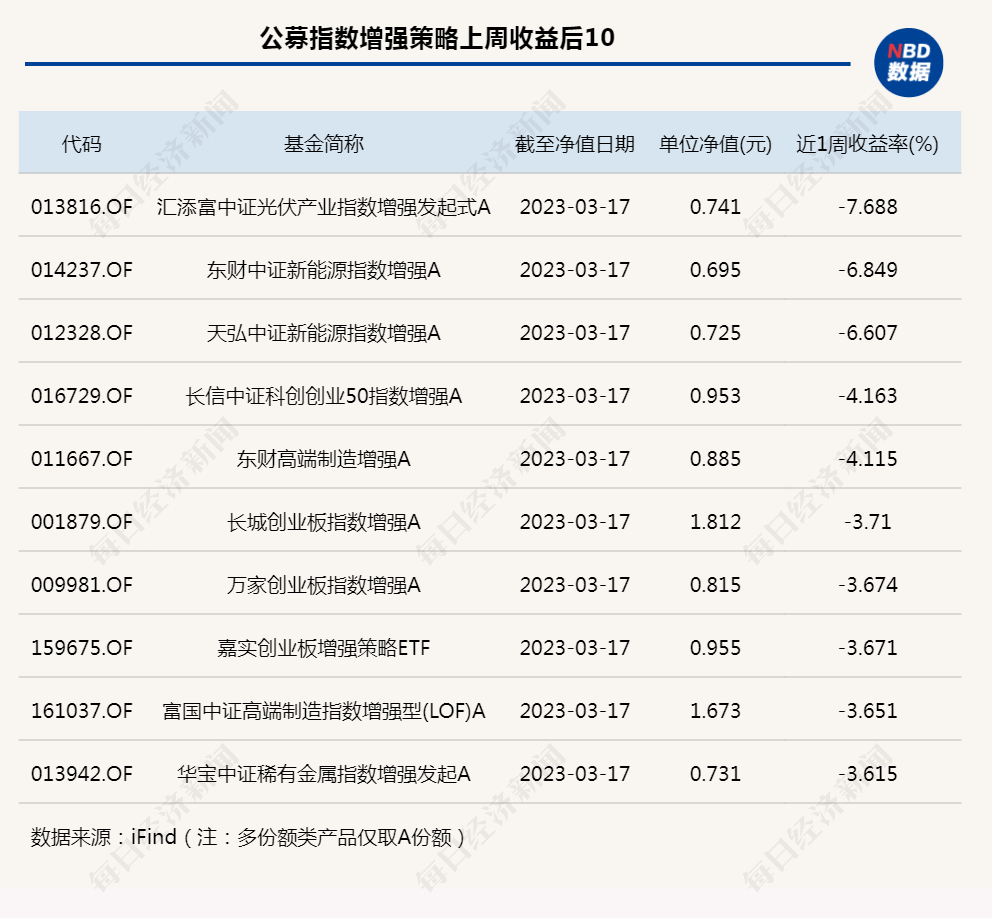Select the 代码 column header
The image size is (992, 918).
[x=83, y=141]
